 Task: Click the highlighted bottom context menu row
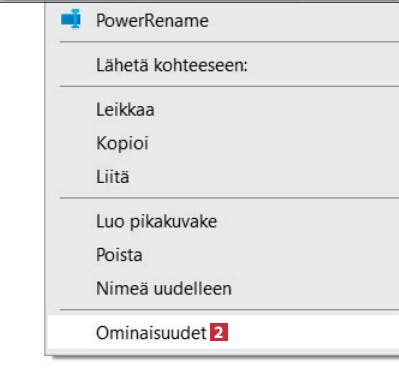point(223,332)
